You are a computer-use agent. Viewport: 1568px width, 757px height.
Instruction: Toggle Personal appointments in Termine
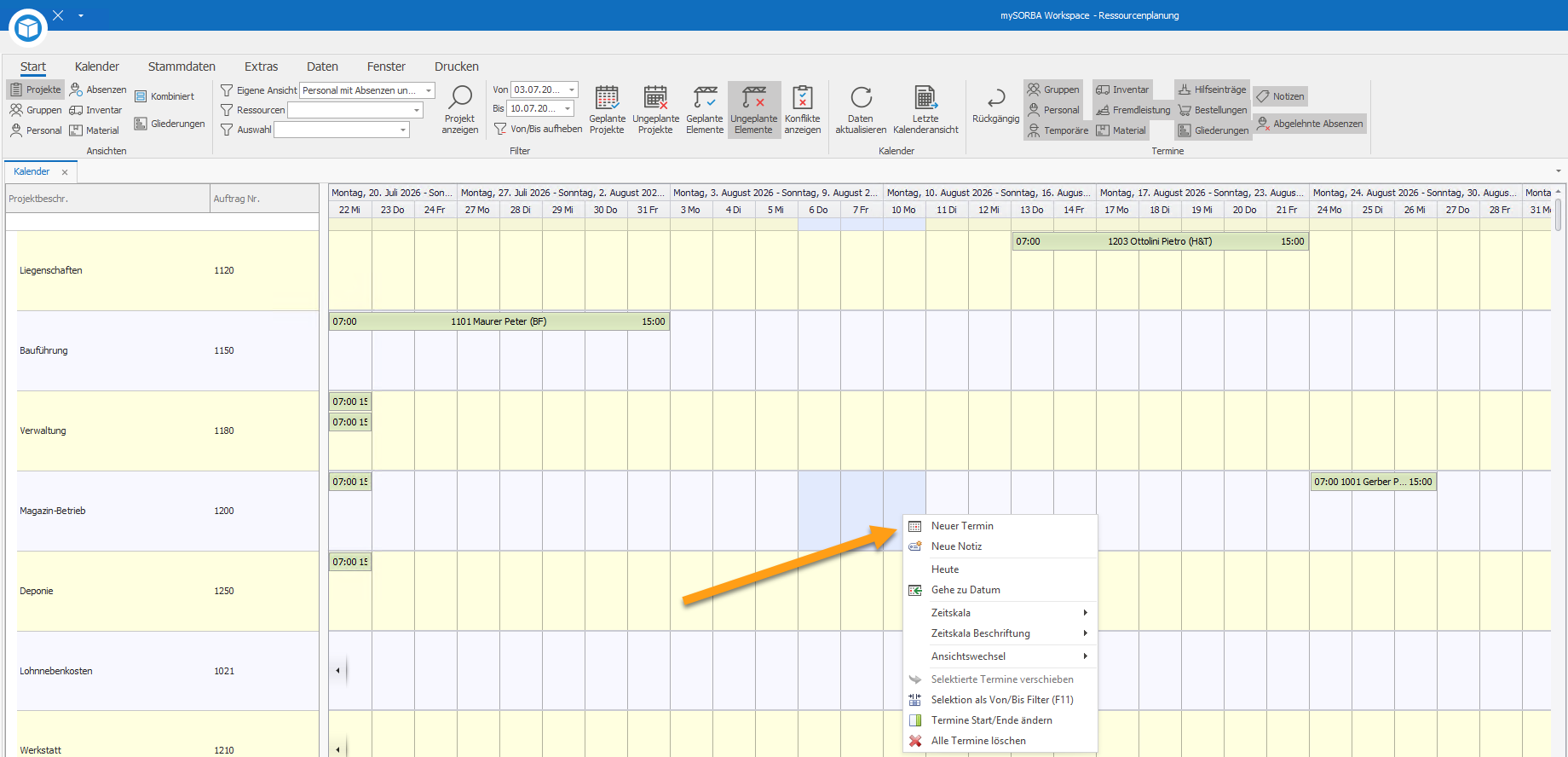(x=1053, y=110)
